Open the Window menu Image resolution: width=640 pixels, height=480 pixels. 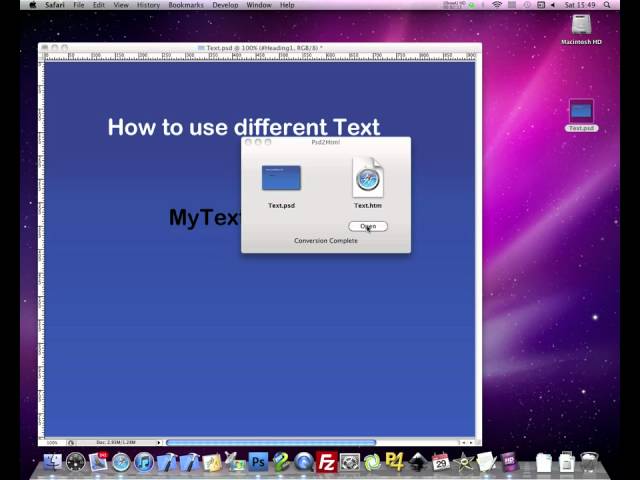pyautogui.click(x=259, y=5)
